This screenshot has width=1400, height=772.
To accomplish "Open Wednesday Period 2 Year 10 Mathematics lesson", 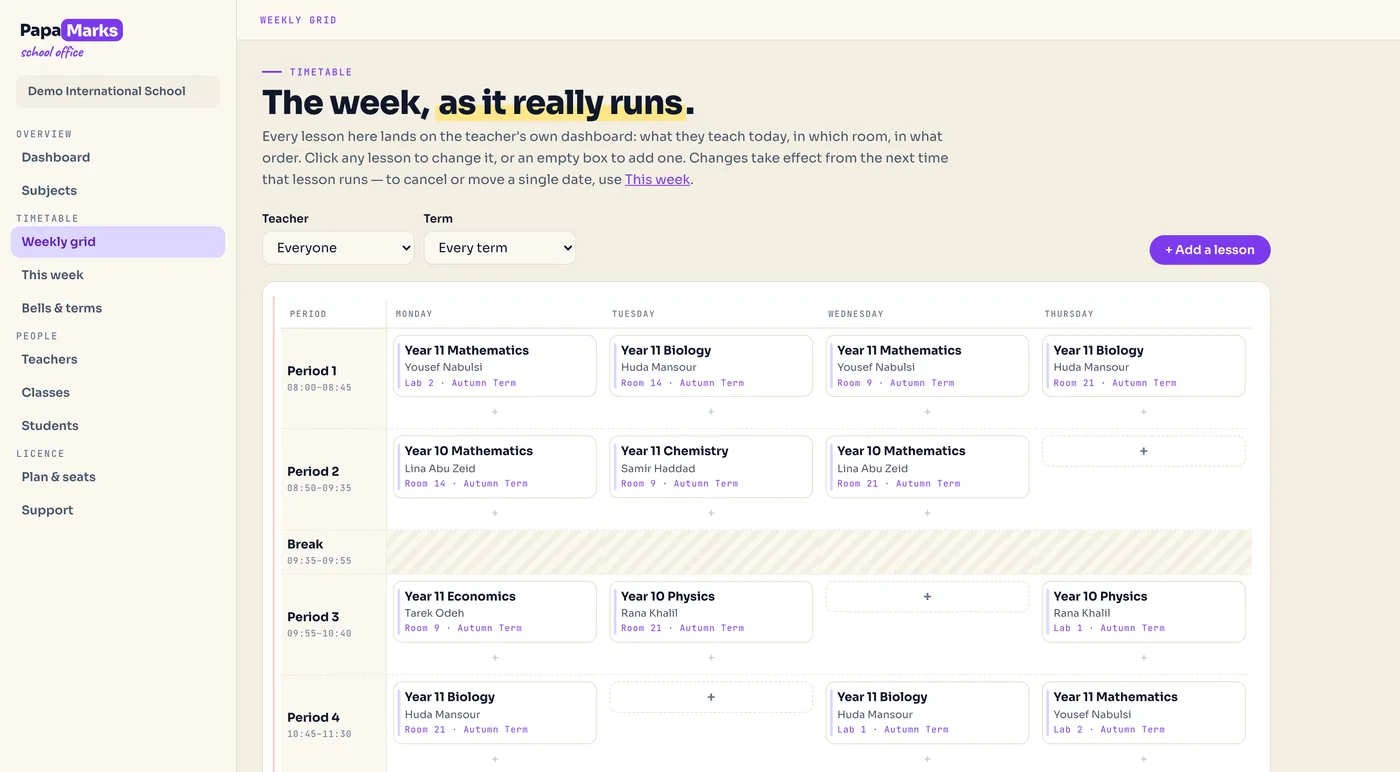I will point(927,467).
